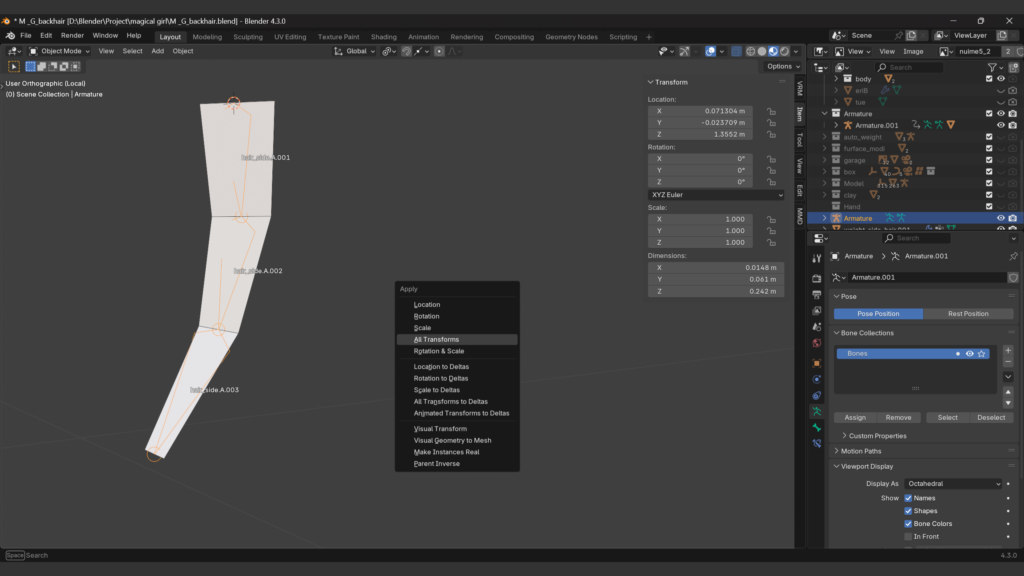Add a bone collection with plus button
Viewport: 1024px width, 576px height.
[x=1007, y=351]
